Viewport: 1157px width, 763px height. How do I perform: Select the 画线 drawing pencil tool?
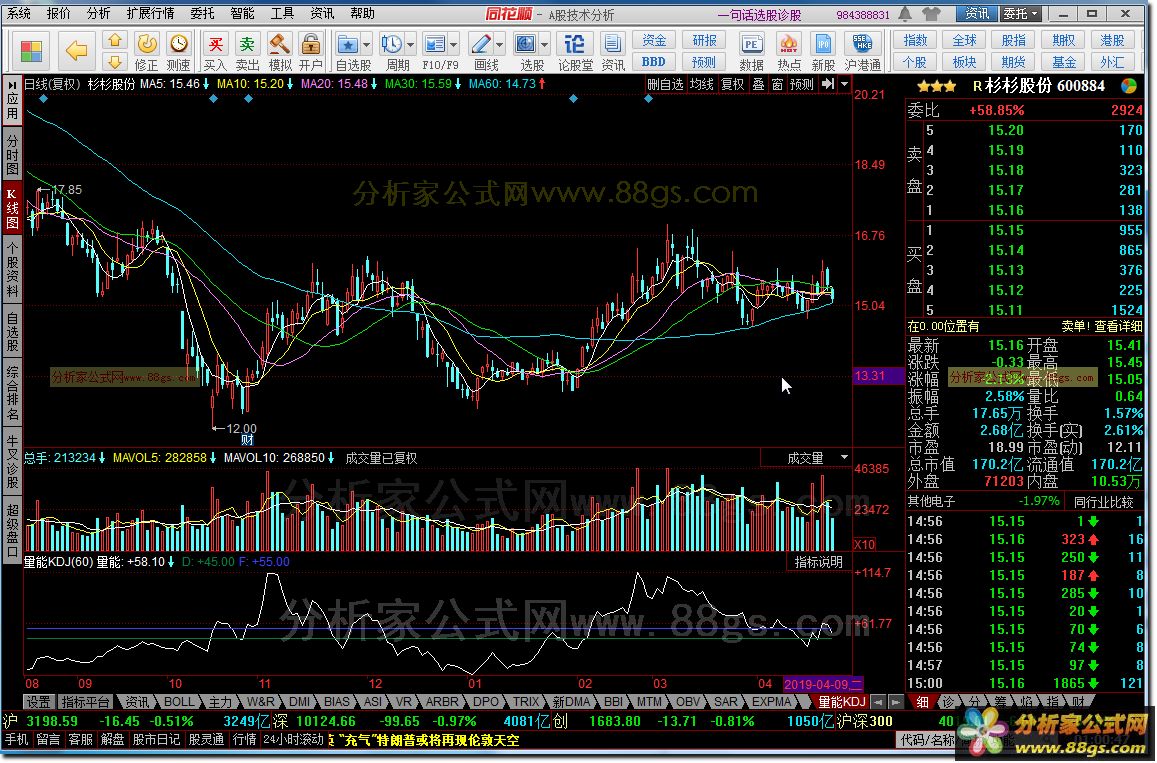tap(480, 44)
